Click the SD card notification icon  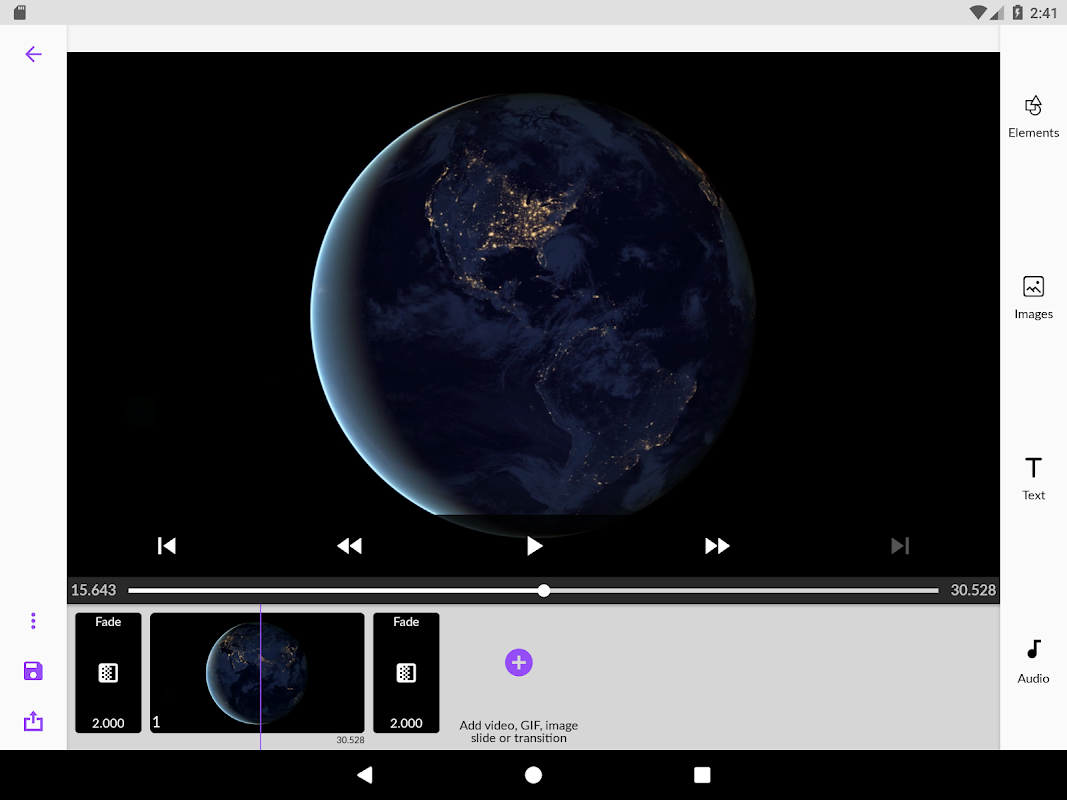tap(20, 12)
